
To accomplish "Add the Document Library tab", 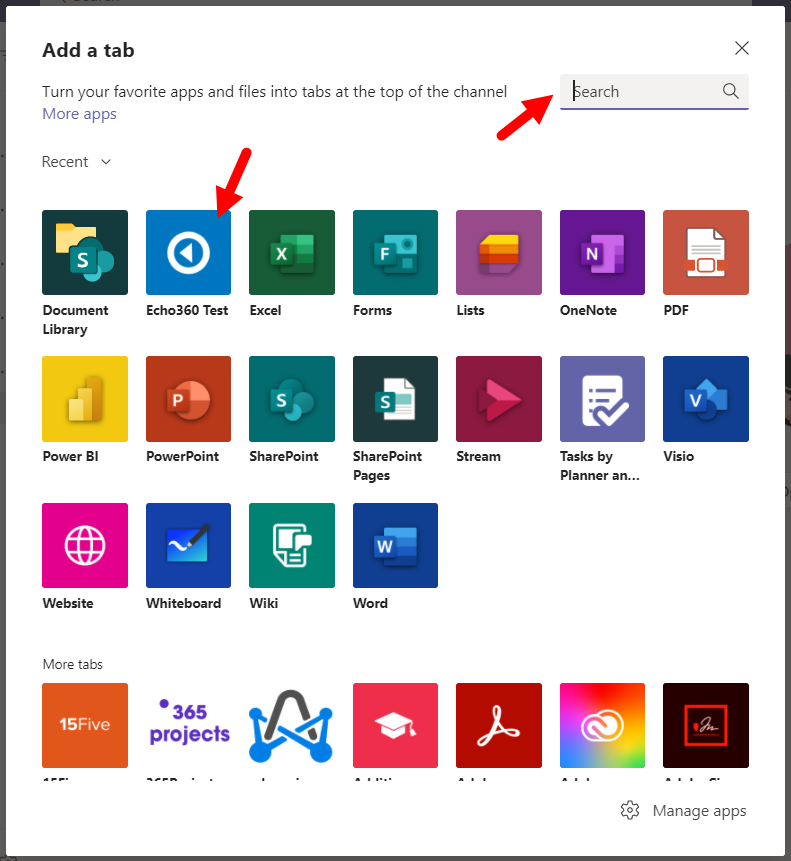I will (85, 252).
